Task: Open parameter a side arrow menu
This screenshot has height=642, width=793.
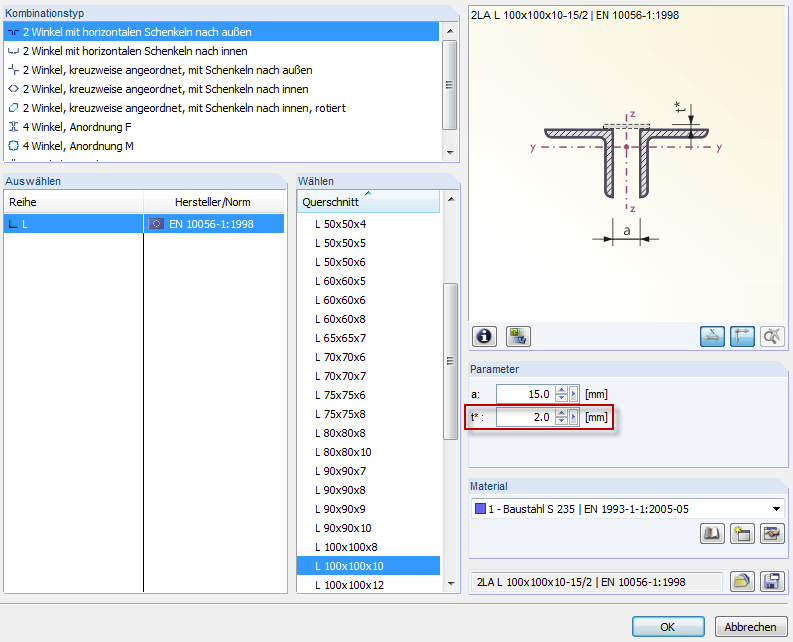Action: coord(574,394)
